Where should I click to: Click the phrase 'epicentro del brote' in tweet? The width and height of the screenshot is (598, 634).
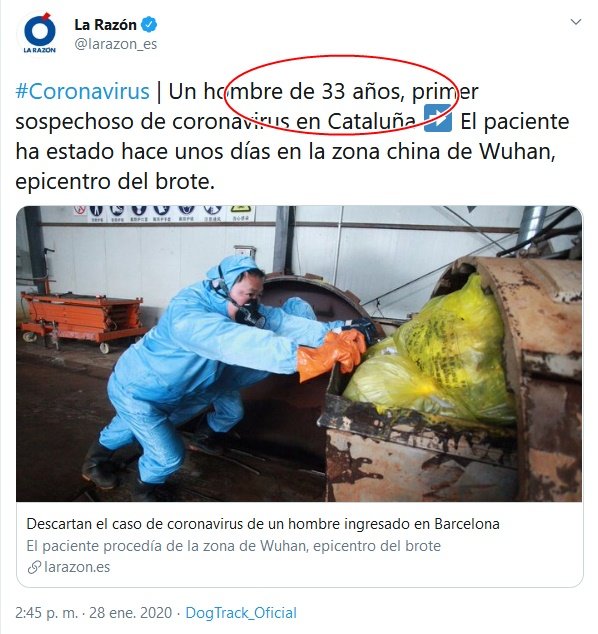click(x=114, y=182)
